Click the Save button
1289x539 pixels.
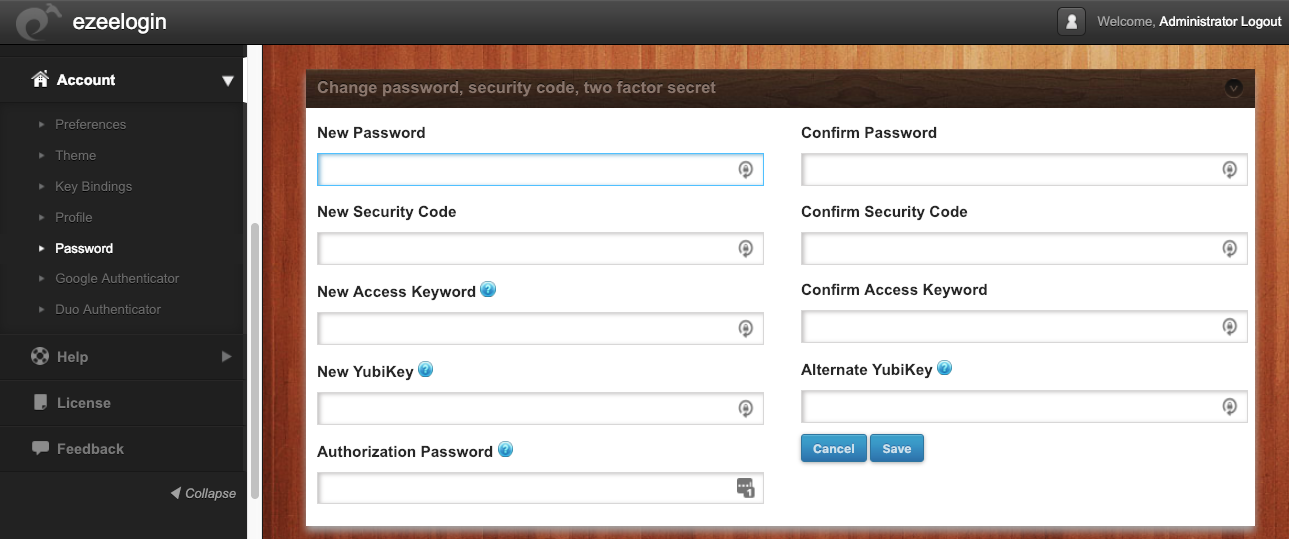coord(897,448)
